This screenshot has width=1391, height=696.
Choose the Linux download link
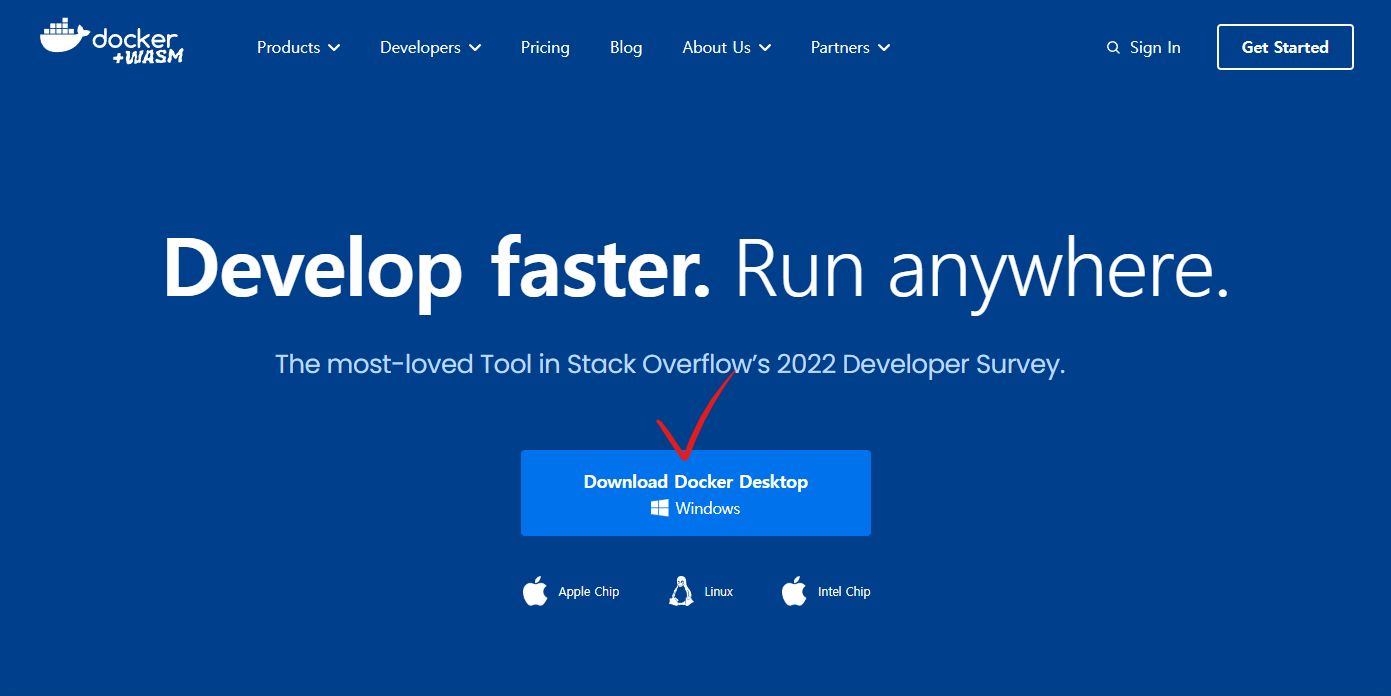point(701,591)
